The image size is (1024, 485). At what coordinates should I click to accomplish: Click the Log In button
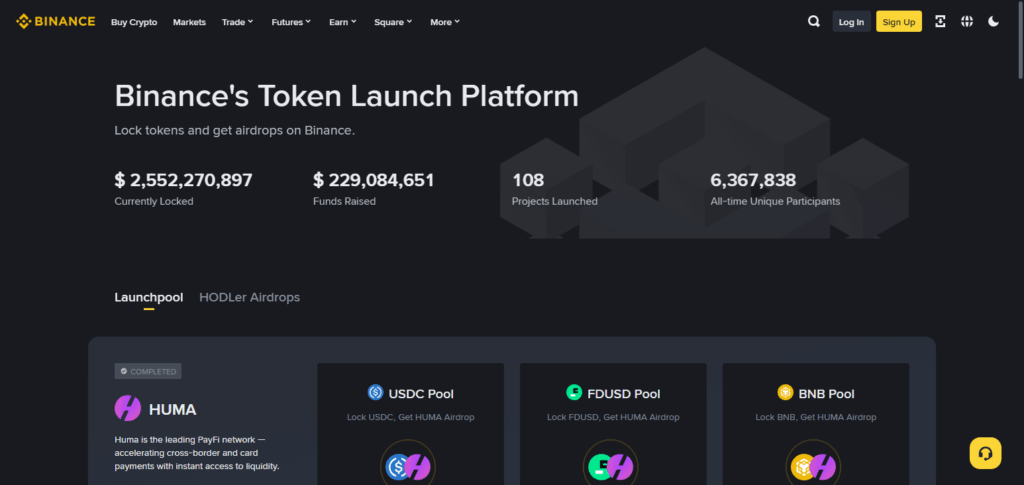click(851, 22)
